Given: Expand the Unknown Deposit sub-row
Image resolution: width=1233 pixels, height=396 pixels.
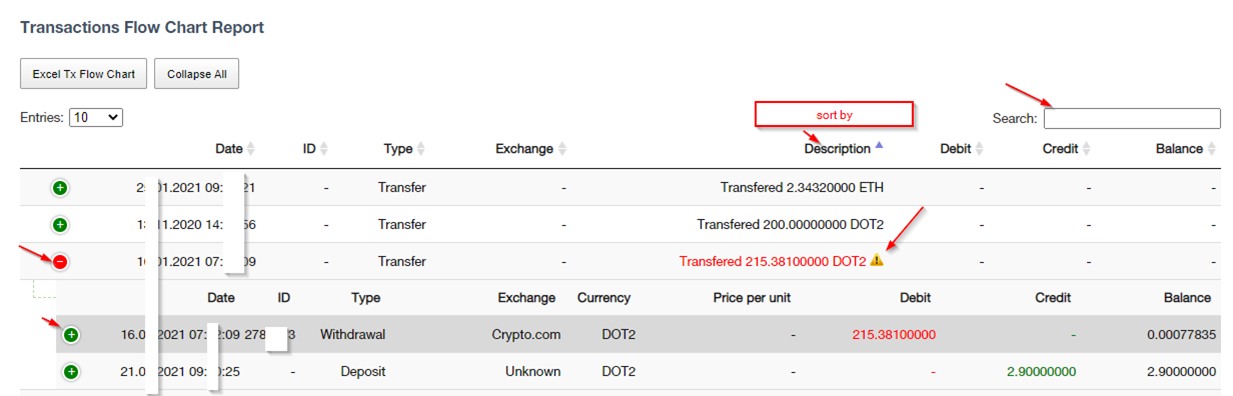Looking at the screenshot, I should [71, 372].
